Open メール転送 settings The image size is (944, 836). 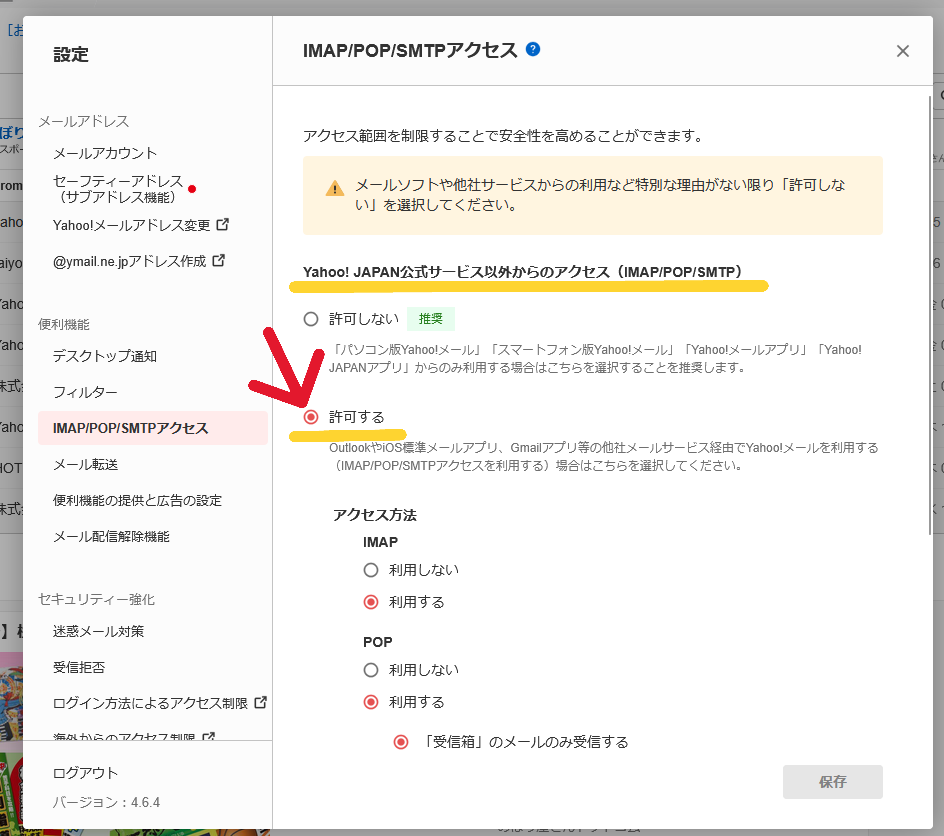click(86, 464)
